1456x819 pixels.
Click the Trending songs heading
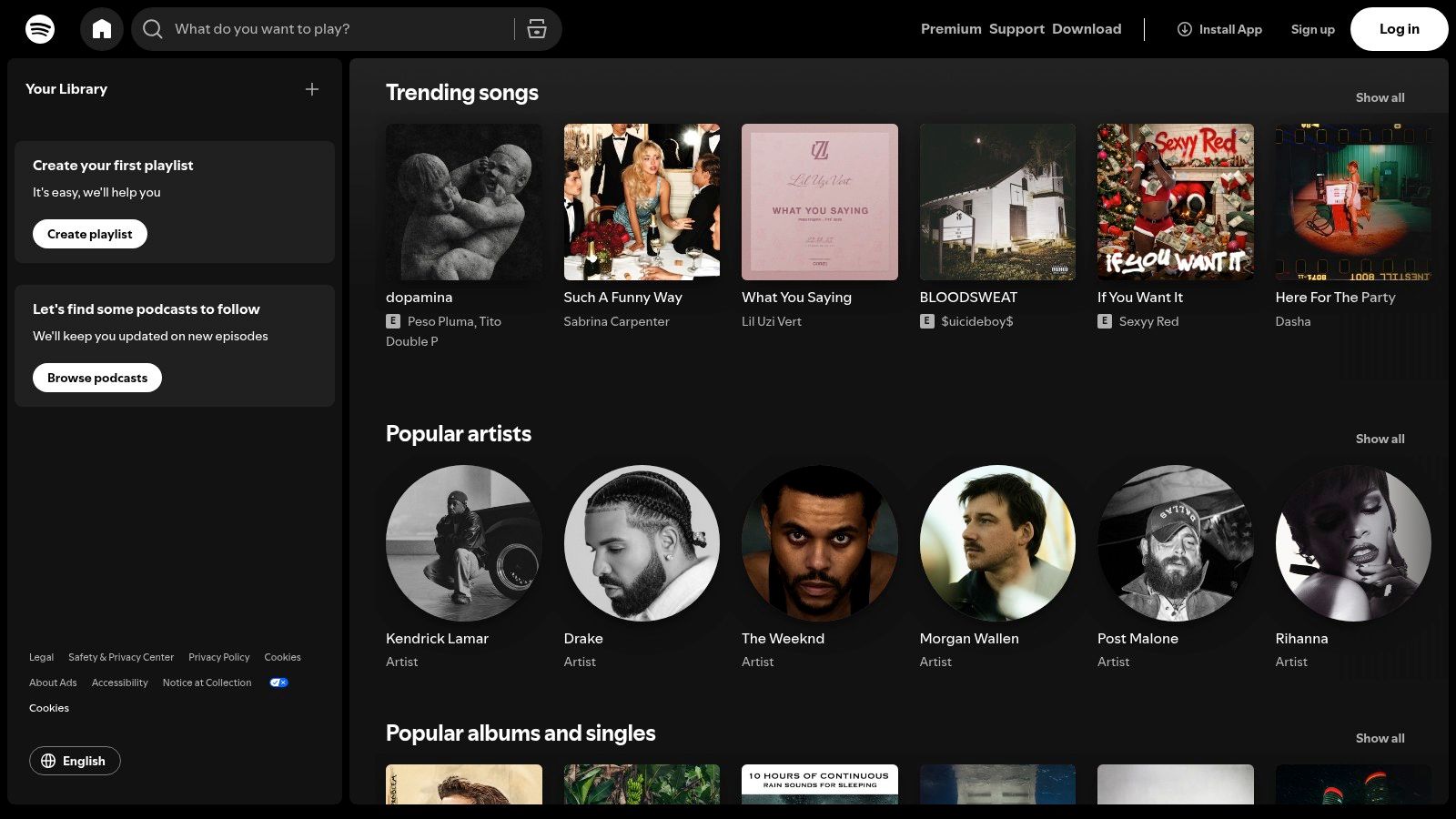click(462, 93)
